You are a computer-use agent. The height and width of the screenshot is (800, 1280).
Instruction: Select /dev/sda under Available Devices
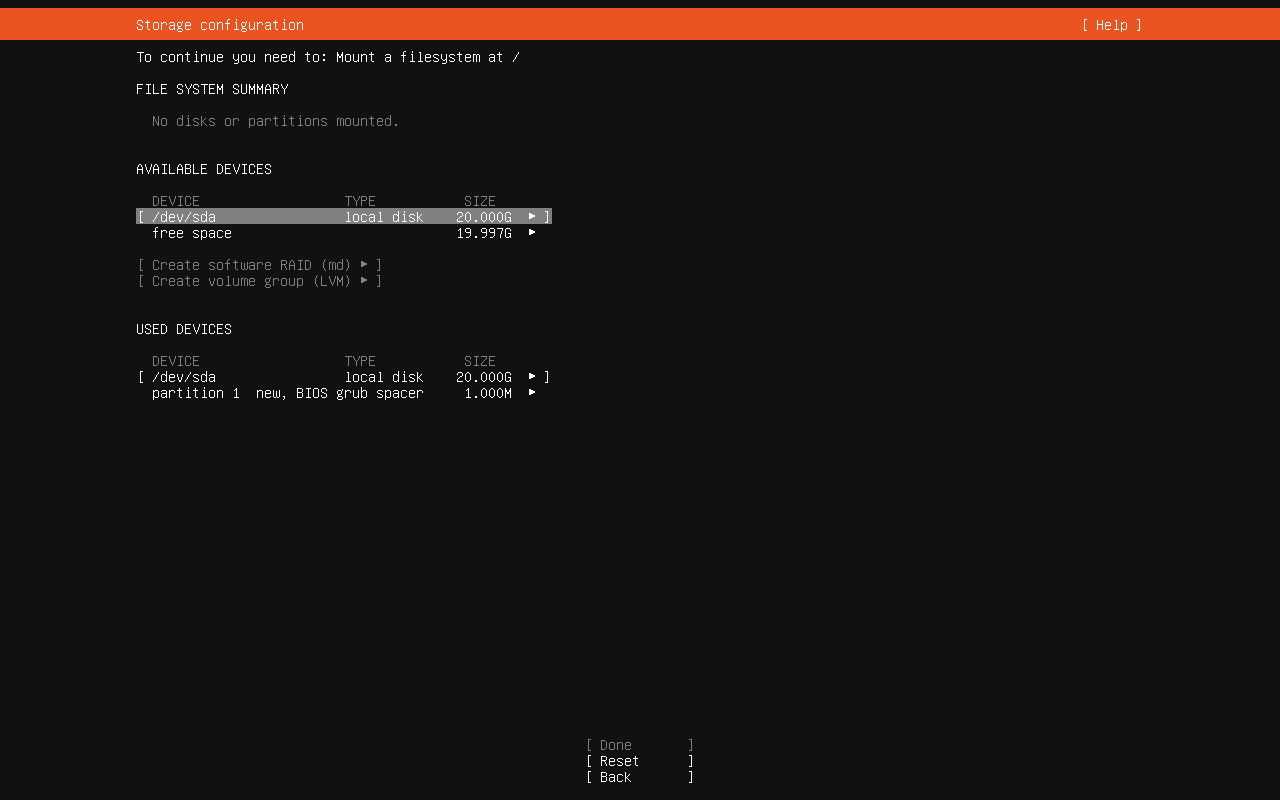coord(184,217)
